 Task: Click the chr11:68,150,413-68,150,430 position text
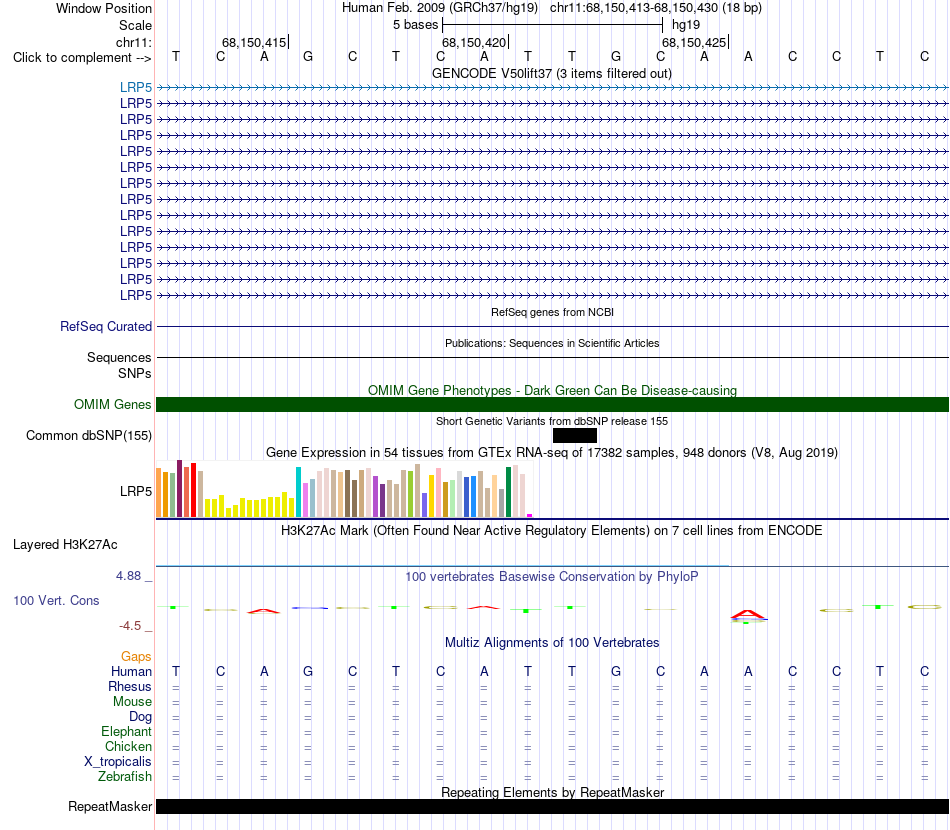coord(656,8)
